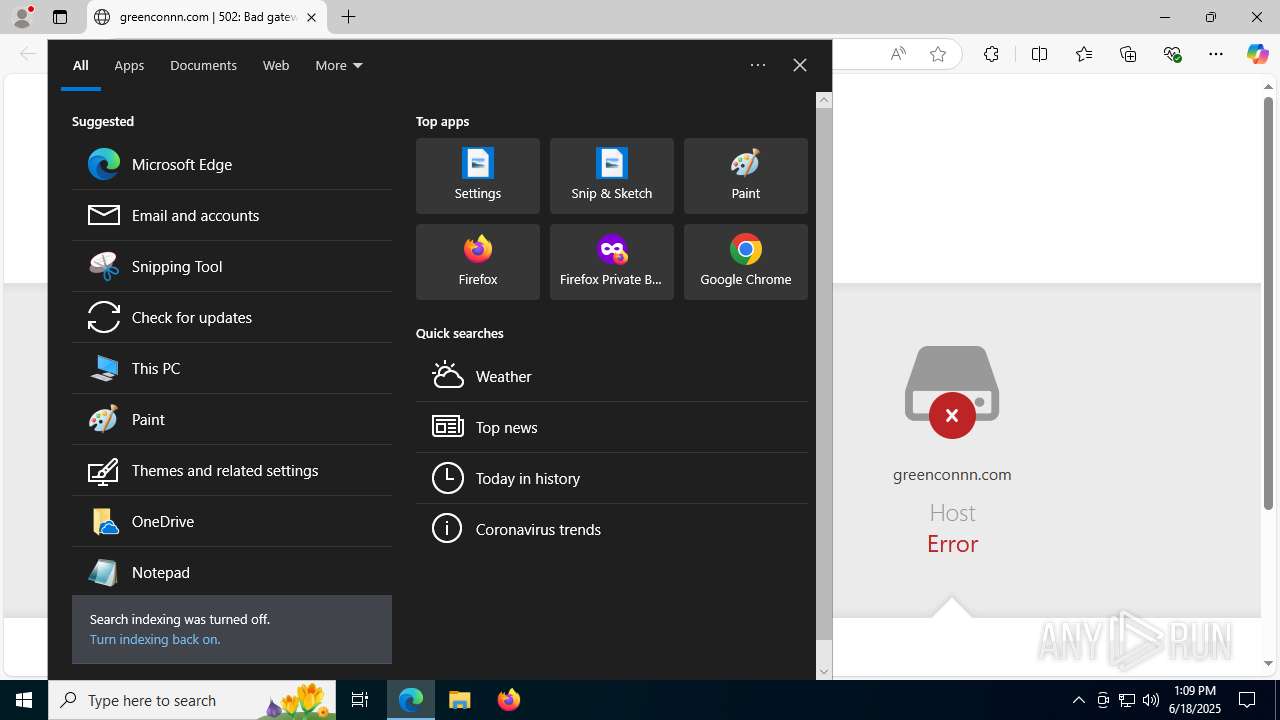Open the Snip & Sketch tile
This screenshot has height=720, width=1280.
pos(612,176)
